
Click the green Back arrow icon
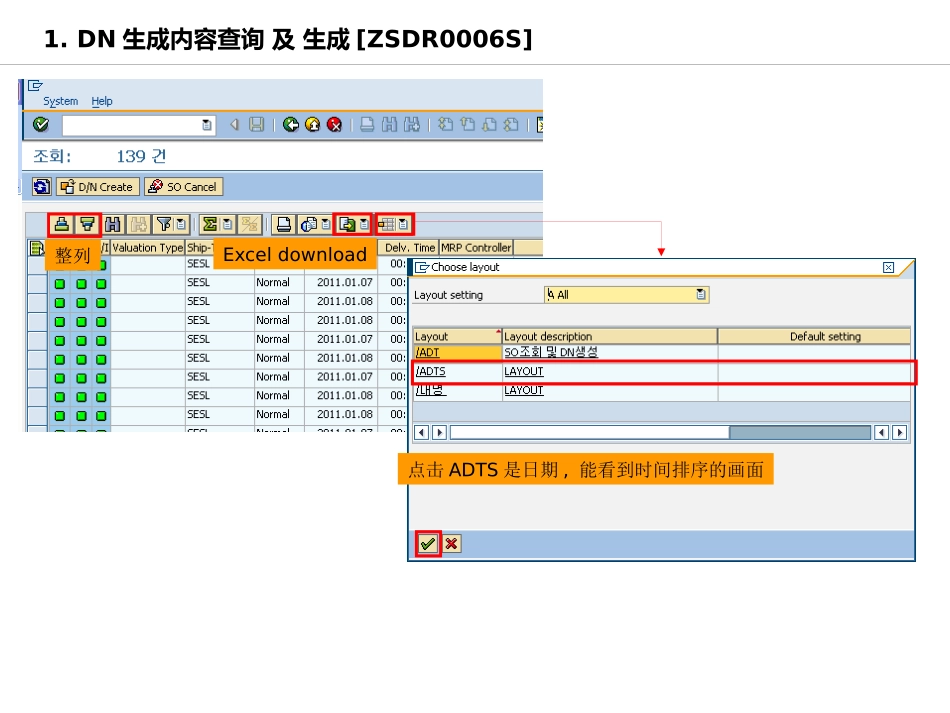coord(291,125)
